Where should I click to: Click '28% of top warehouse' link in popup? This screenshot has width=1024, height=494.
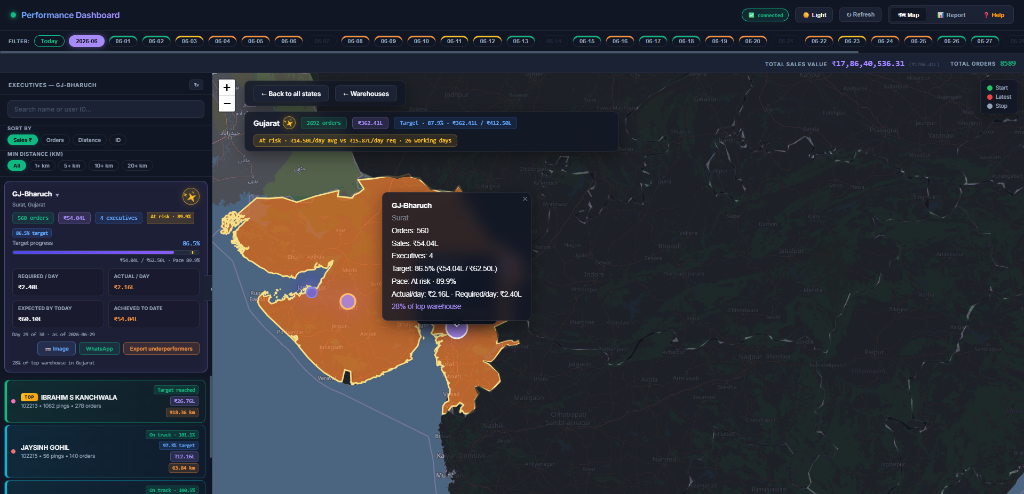(426, 306)
